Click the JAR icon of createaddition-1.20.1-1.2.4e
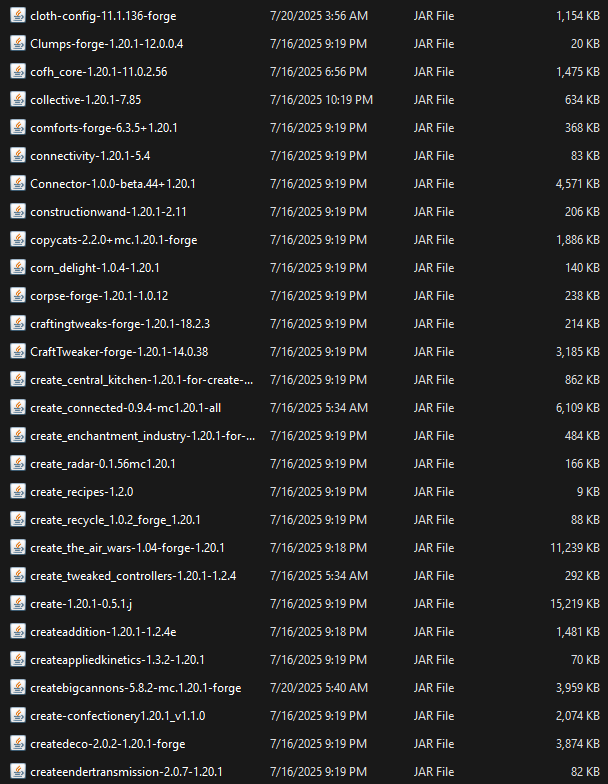This screenshot has height=784, width=608. [18, 632]
